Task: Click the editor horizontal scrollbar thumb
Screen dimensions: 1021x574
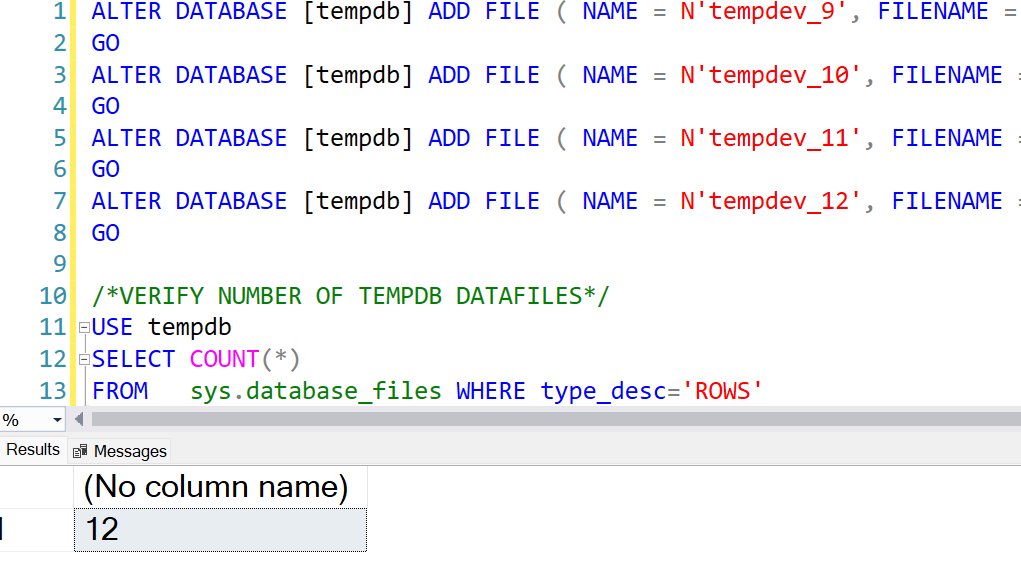Action: point(556,419)
